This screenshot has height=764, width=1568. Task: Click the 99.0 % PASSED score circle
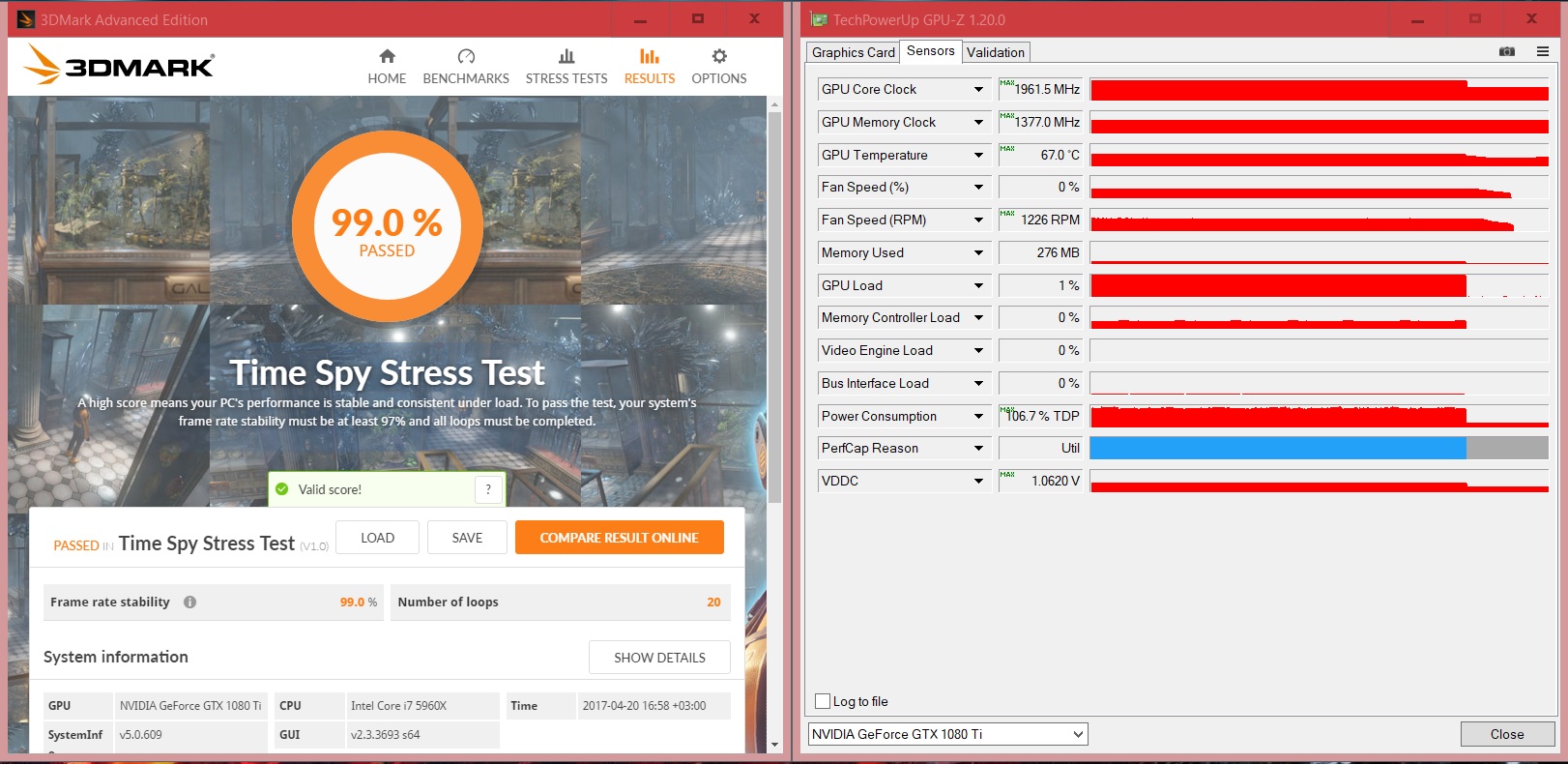388,226
